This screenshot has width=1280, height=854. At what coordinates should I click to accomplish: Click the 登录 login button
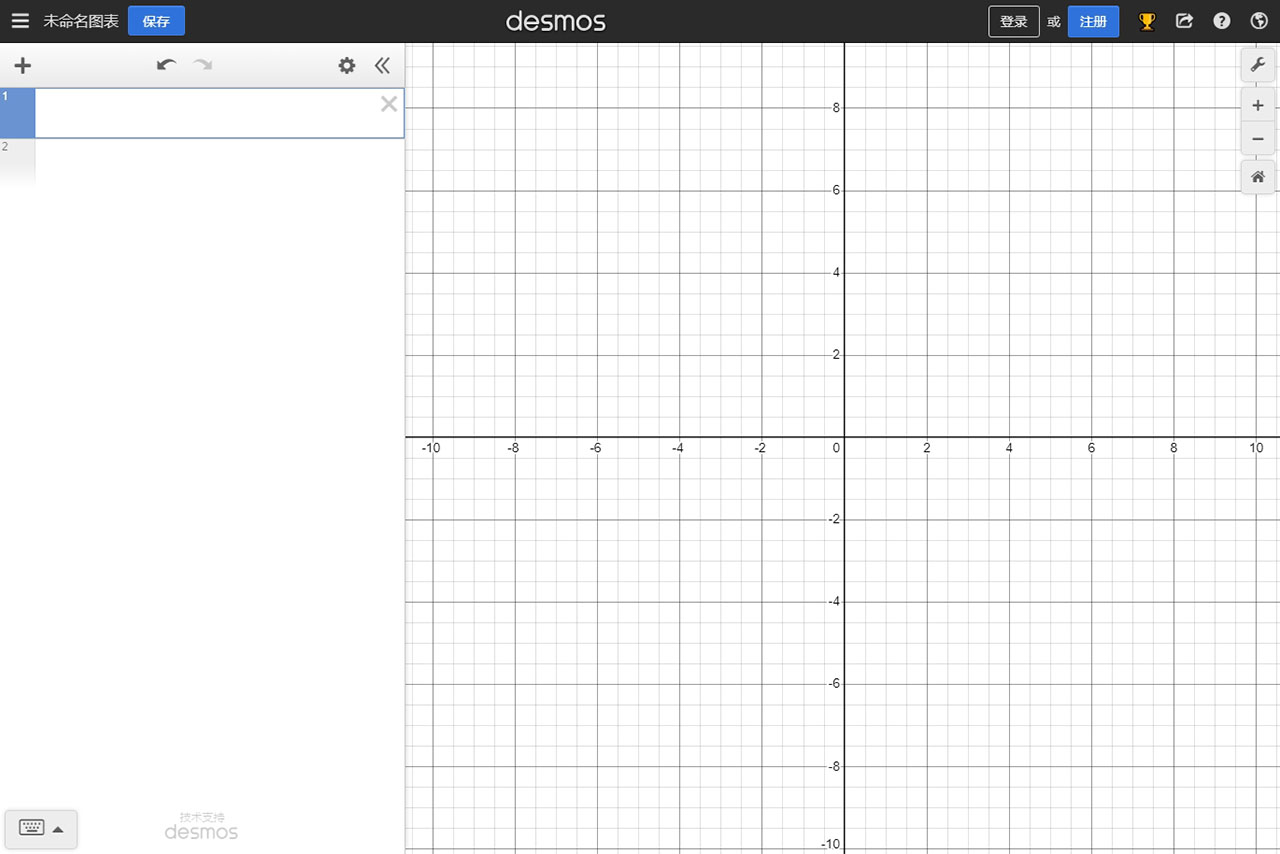pyautogui.click(x=1013, y=21)
